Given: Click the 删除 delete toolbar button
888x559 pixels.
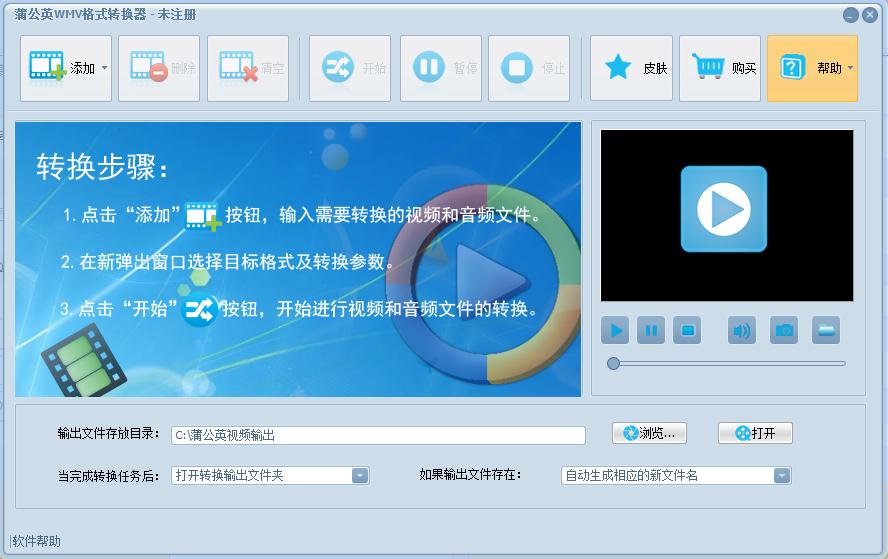Looking at the screenshot, I should point(159,69).
